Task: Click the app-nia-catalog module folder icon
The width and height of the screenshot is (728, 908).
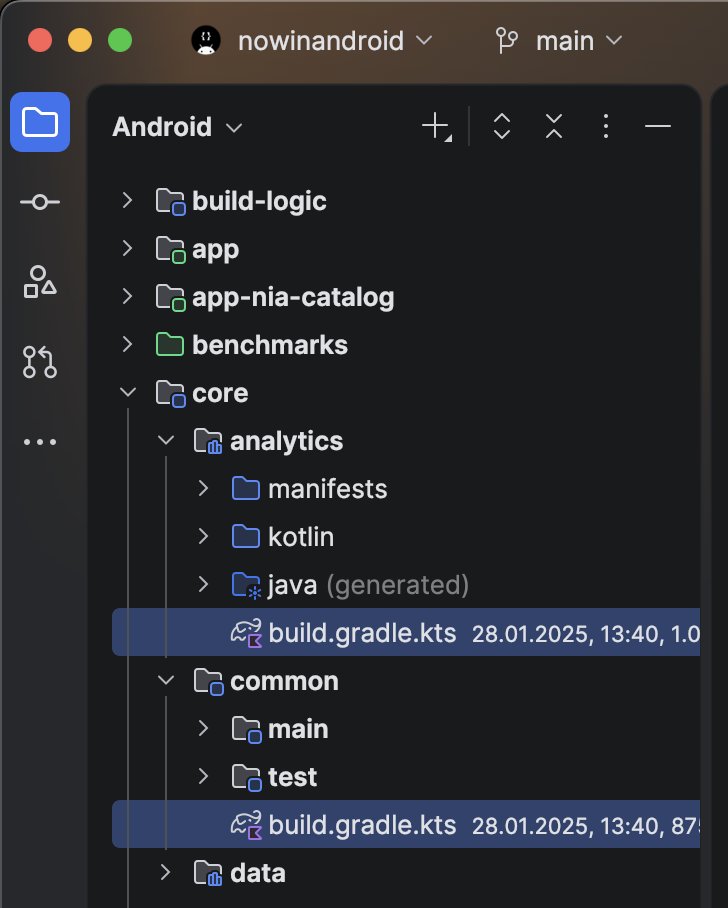Action: coord(170,298)
